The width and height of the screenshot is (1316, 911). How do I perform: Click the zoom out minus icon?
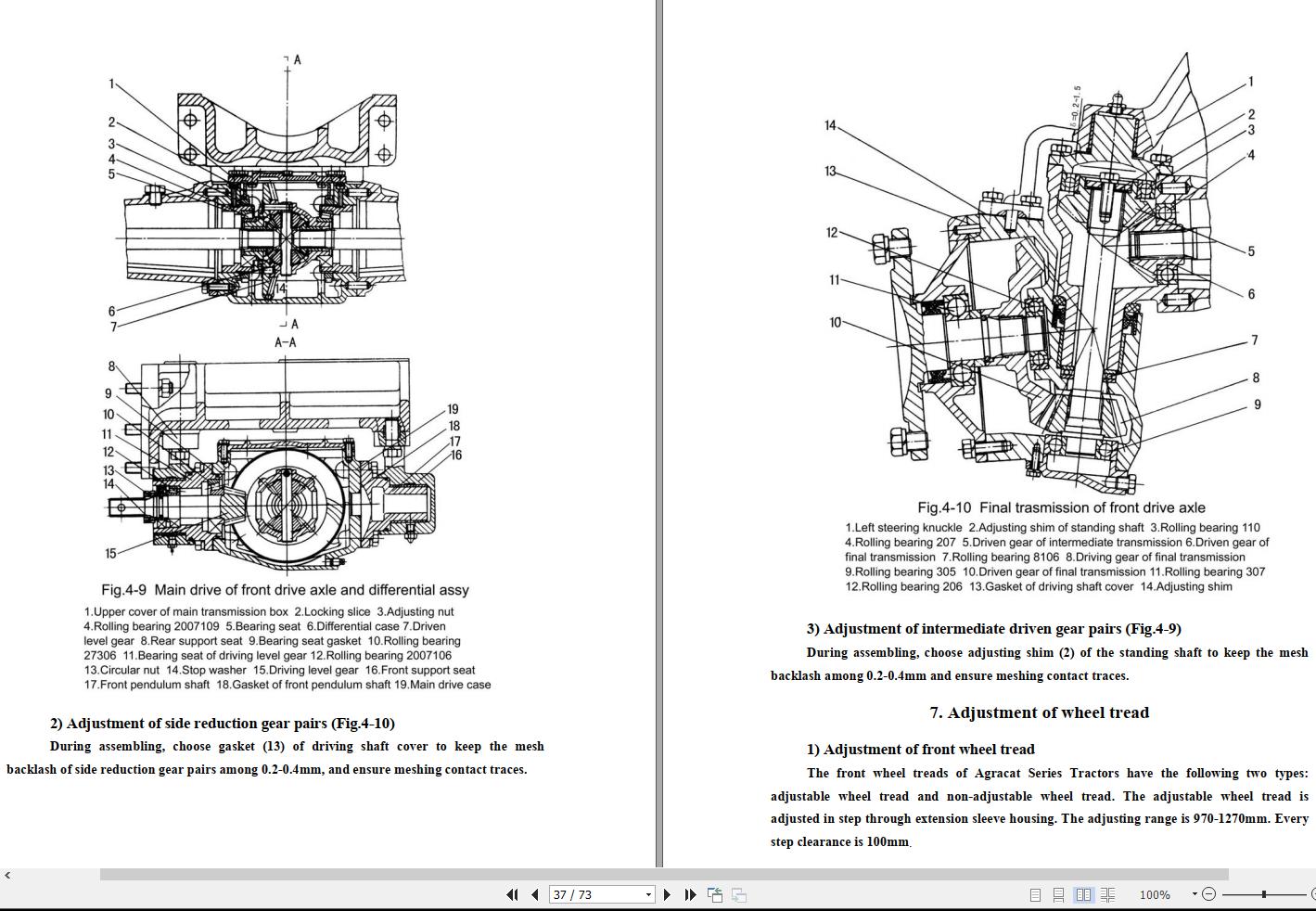click(1207, 894)
